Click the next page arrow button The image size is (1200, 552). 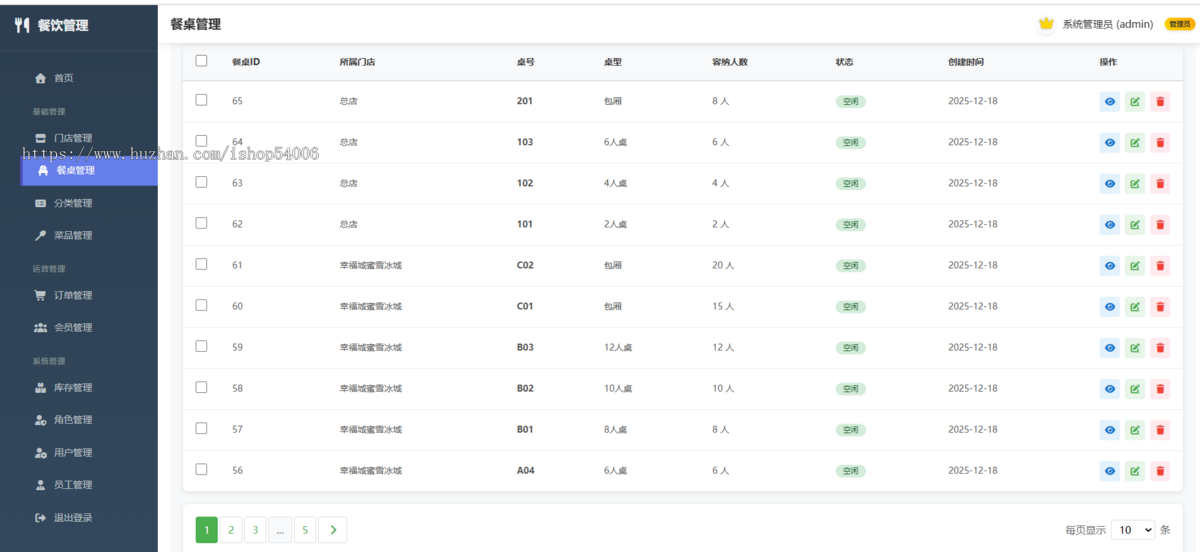pyautogui.click(x=332, y=530)
